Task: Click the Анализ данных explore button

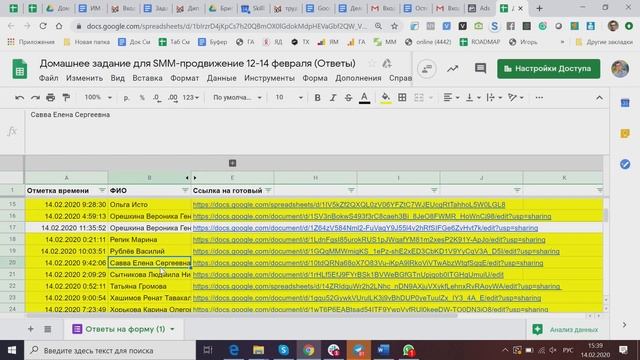Action: pos(567,329)
